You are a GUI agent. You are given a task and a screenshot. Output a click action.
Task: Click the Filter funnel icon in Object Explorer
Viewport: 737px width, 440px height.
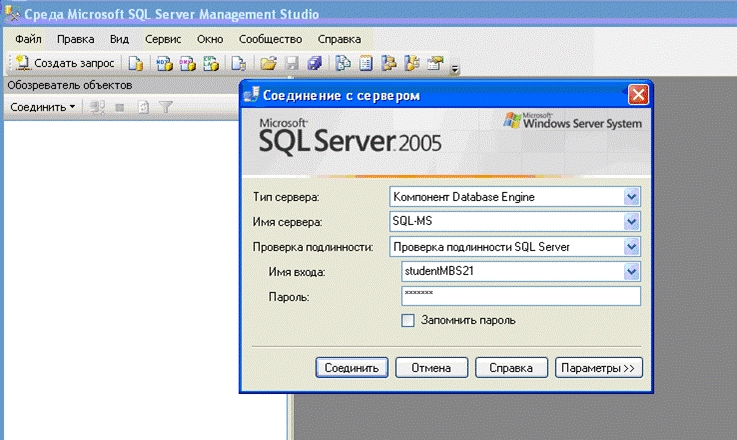[x=166, y=107]
